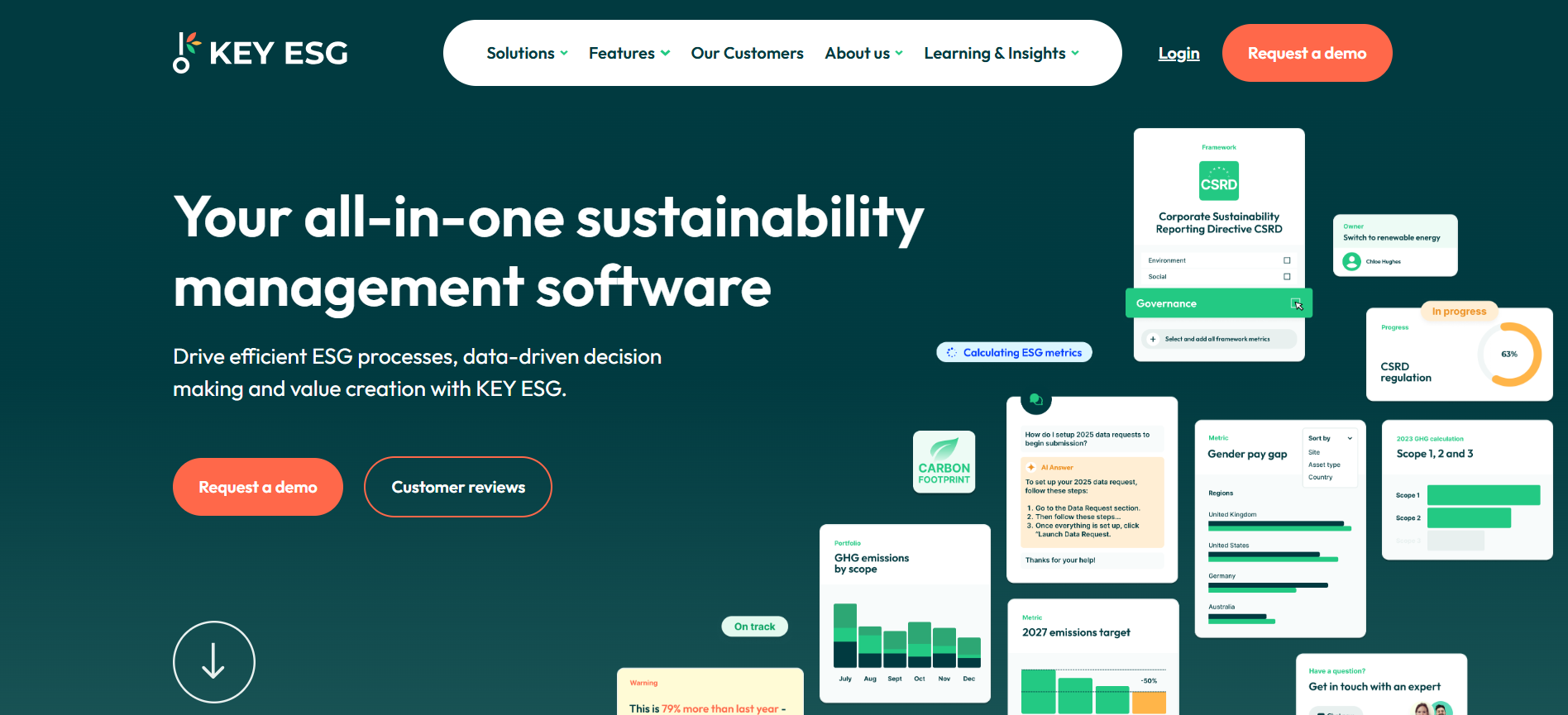
Task: Select the Asset type sort option
Action: [1324, 465]
